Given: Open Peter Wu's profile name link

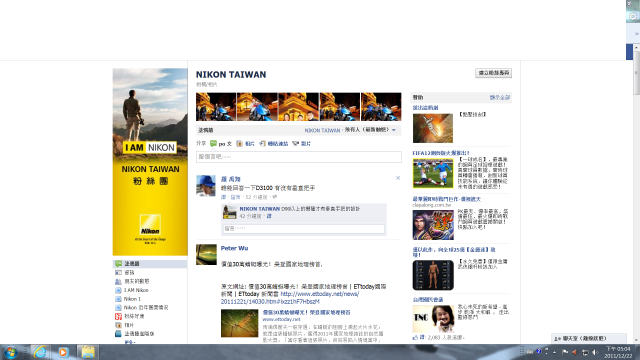Looking at the screenshot, I should (234, 248).
